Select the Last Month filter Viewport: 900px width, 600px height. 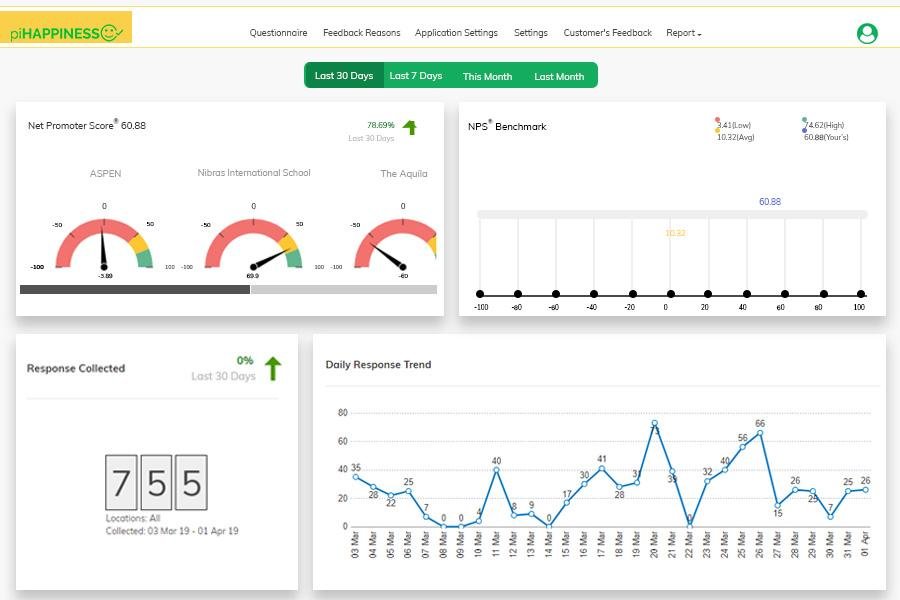pyautogui.click(x=559, y=76)
